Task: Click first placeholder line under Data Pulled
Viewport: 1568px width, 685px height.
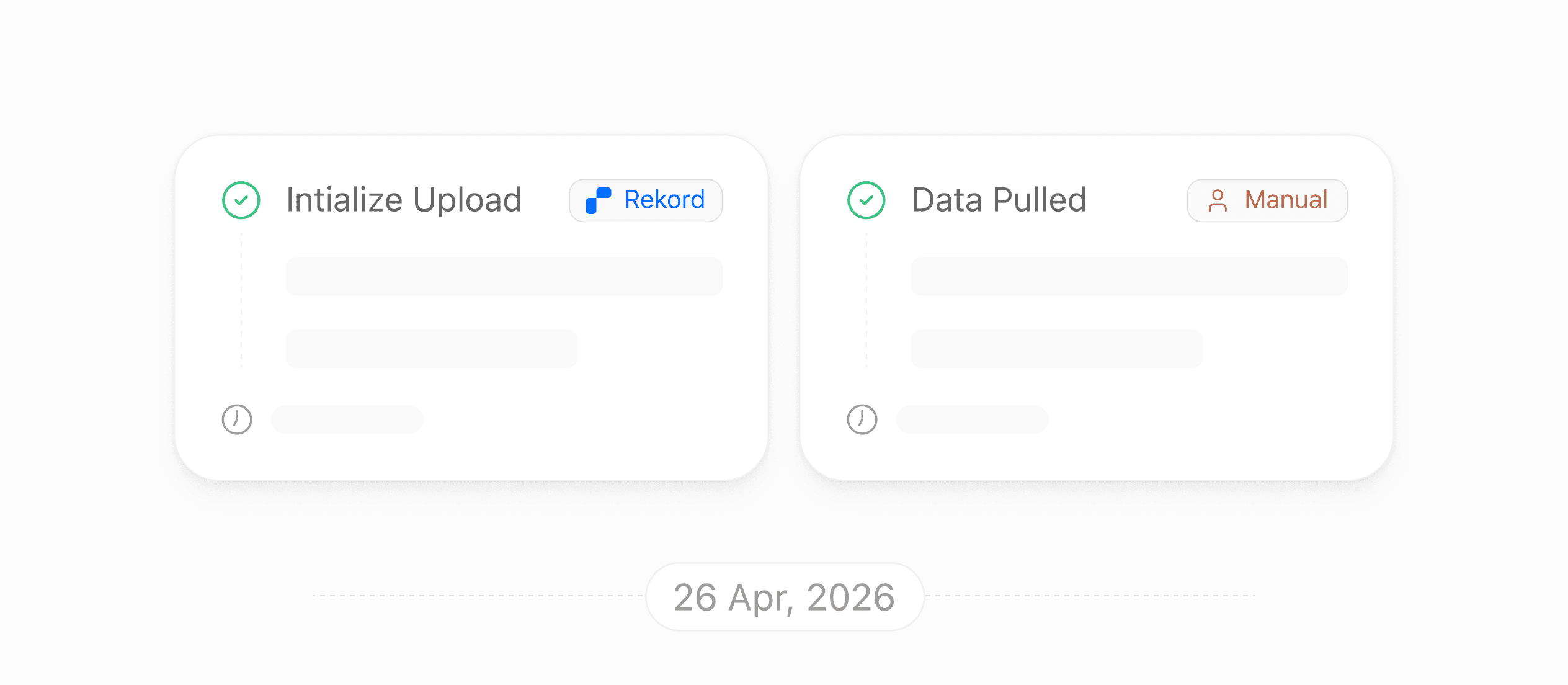Action: pos(1129,277)
